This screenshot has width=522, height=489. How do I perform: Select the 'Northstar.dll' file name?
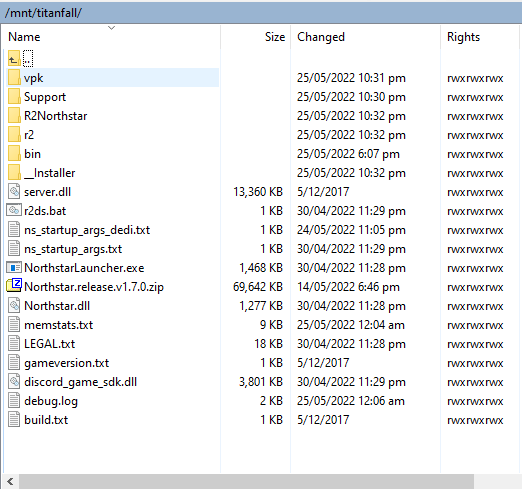pos(57,306)
